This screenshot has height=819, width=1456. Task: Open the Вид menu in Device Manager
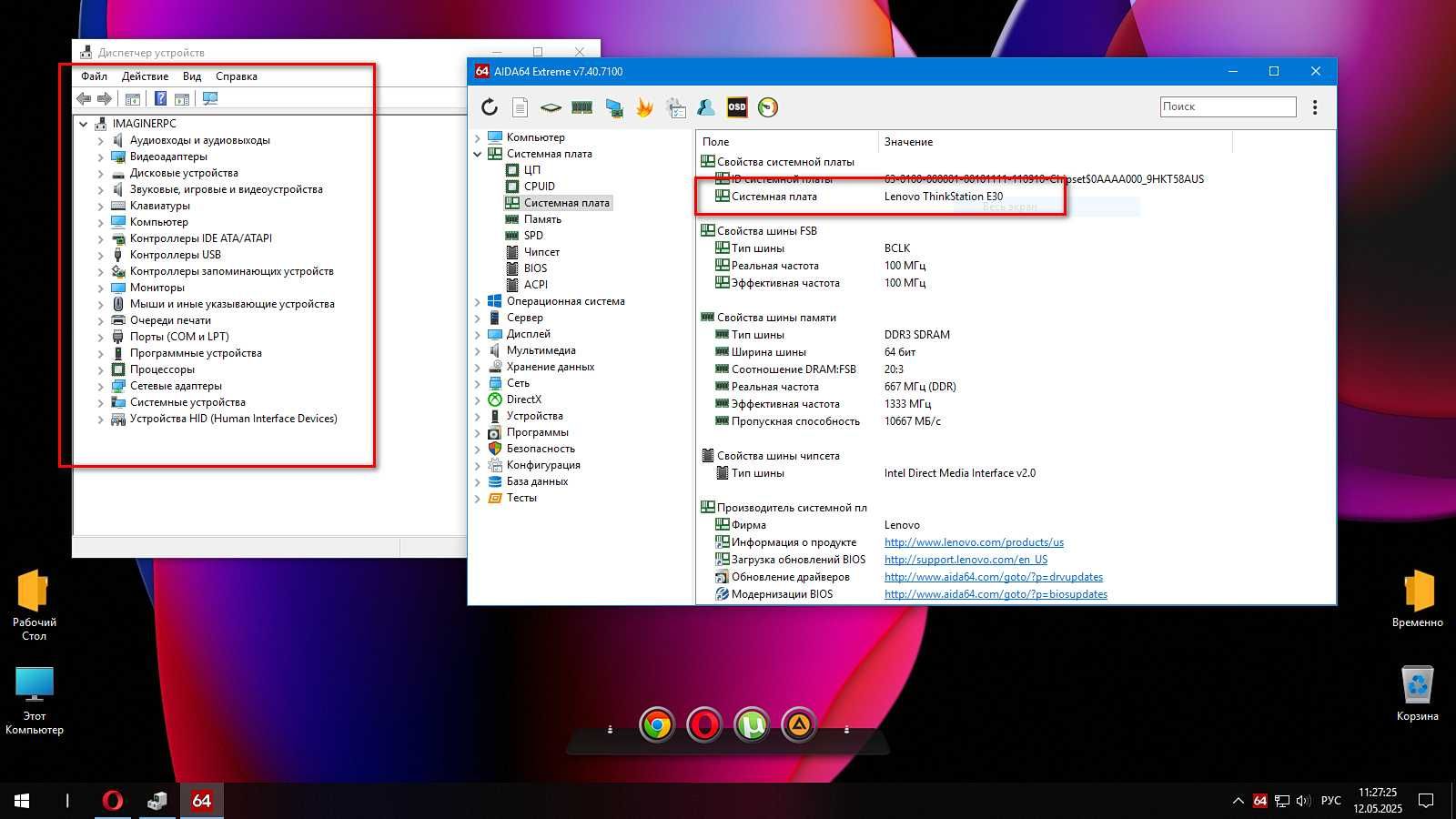coord(192,76)
